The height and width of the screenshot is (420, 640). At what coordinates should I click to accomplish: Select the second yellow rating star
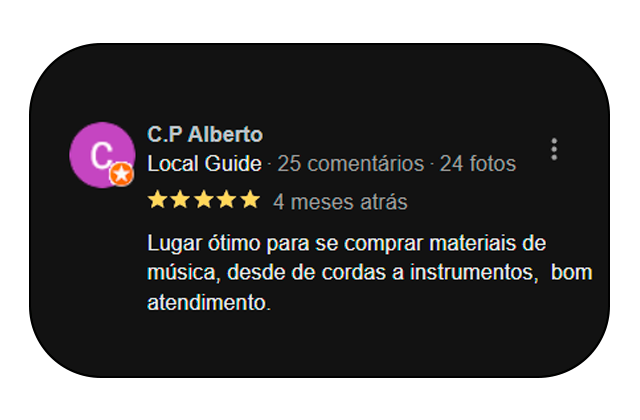(x=180, y=200)
